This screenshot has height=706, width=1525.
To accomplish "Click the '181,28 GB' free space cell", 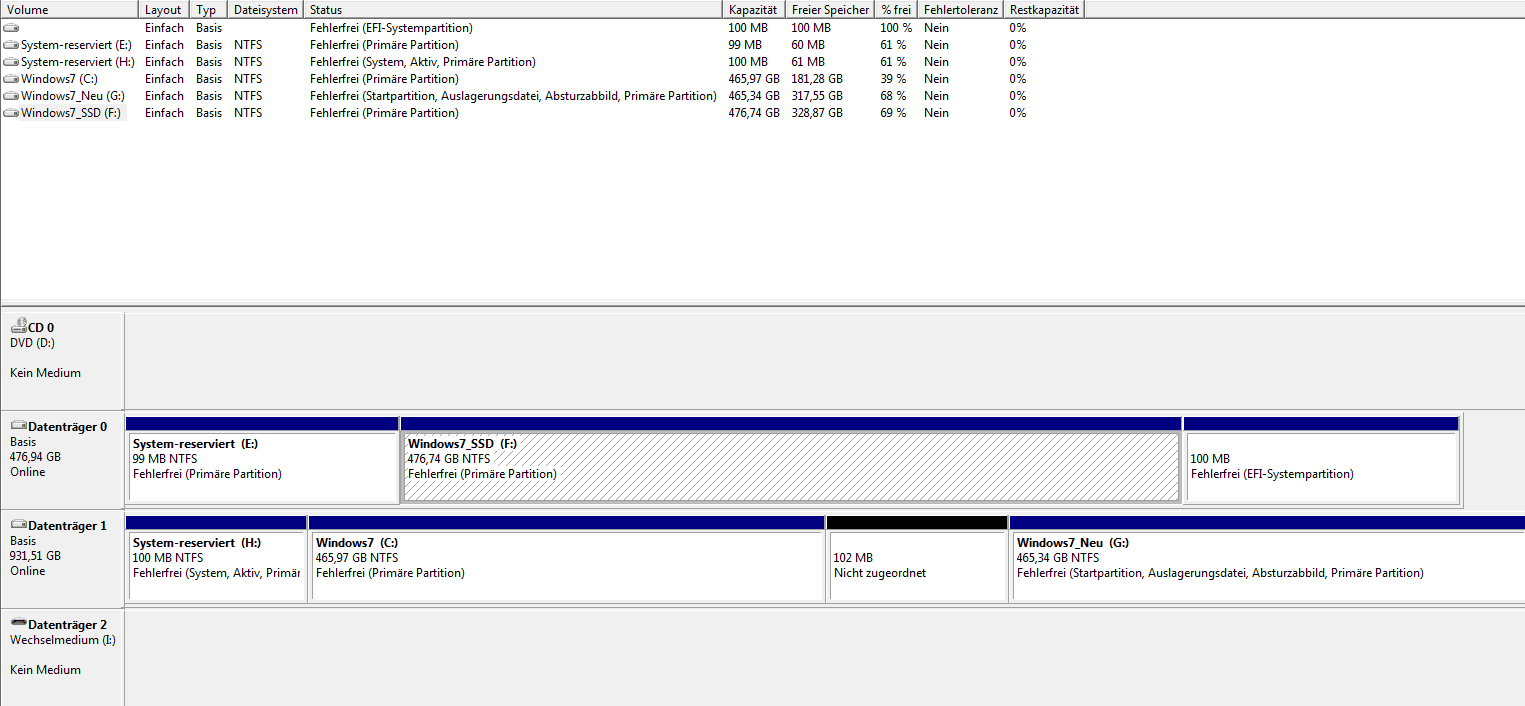I will pyautogui.click(x=817, y=79).
